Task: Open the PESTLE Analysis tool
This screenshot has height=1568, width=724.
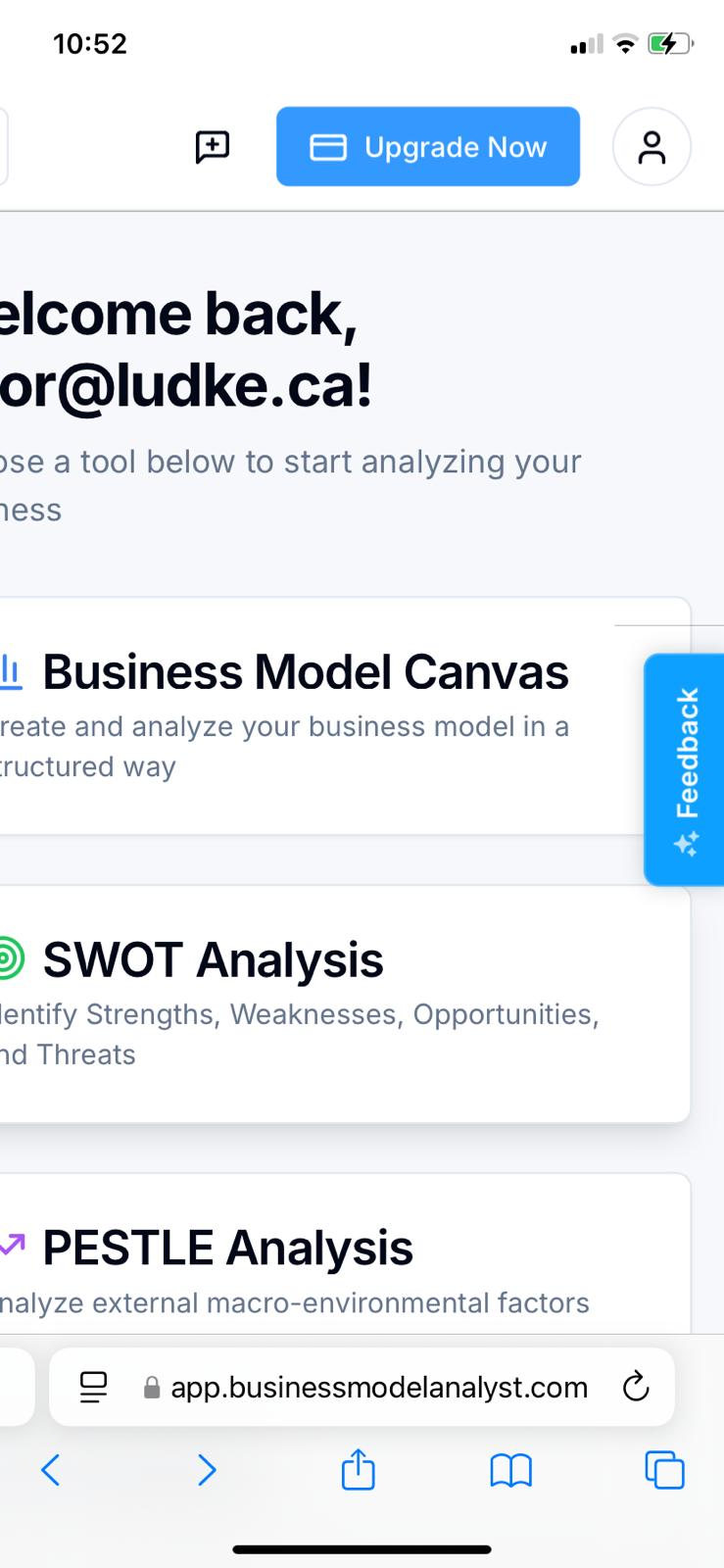Action: [x=228, y=1248]
